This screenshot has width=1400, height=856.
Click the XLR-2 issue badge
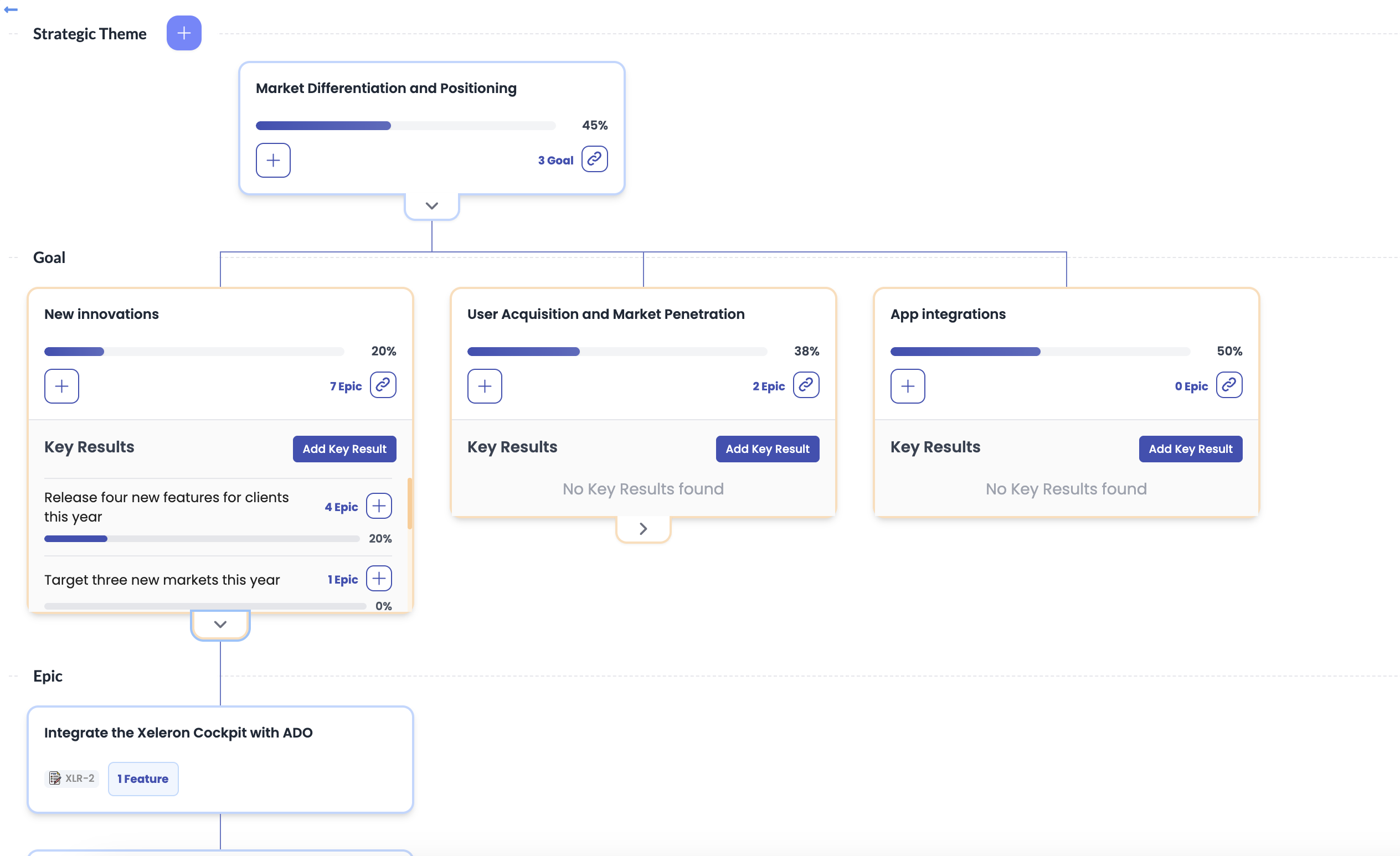pyautogui.click(x=72, y=778)
